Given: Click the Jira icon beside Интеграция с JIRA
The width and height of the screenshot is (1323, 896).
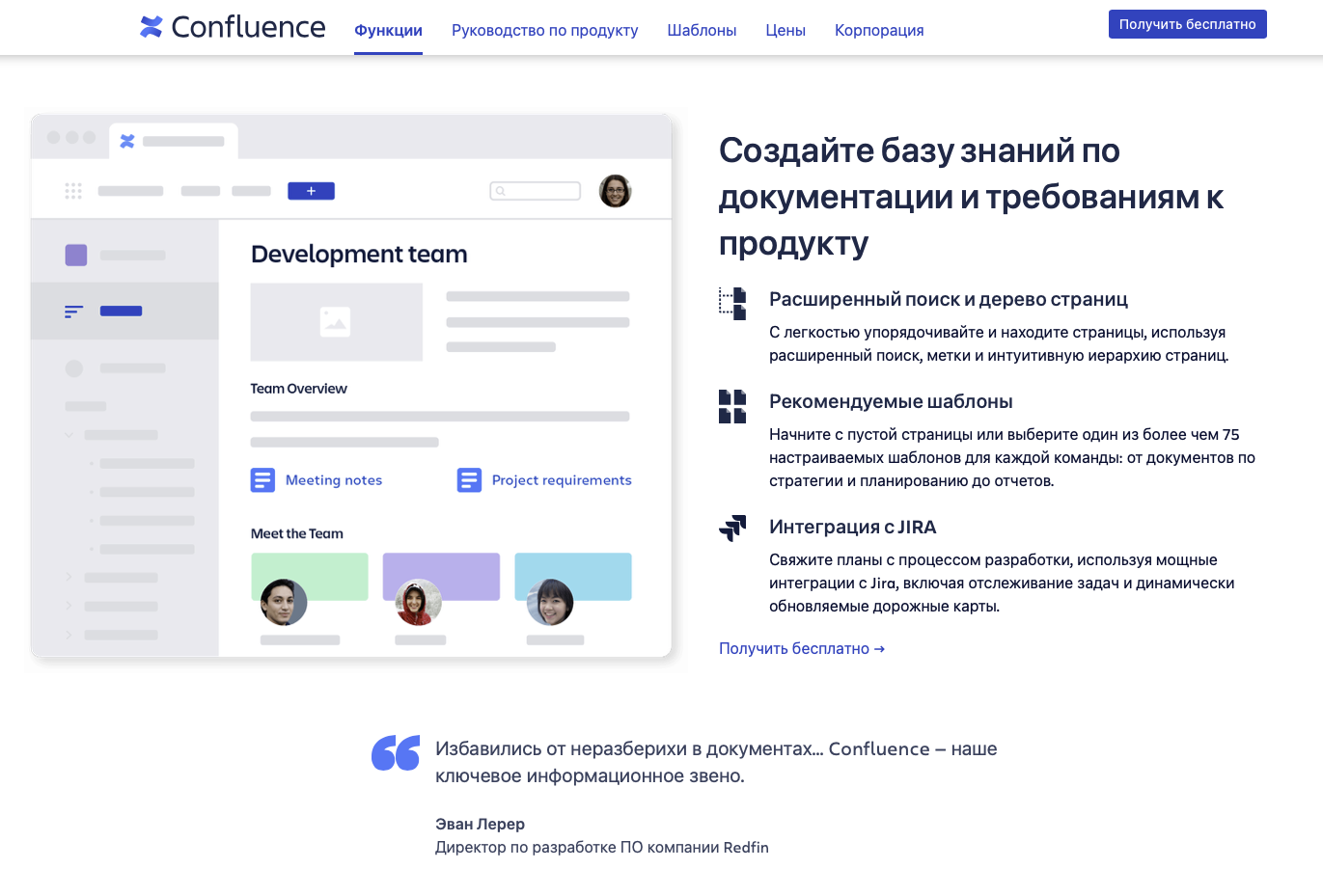Looking at the screenshot, I should pyautogui.click(x=732, y=528).
